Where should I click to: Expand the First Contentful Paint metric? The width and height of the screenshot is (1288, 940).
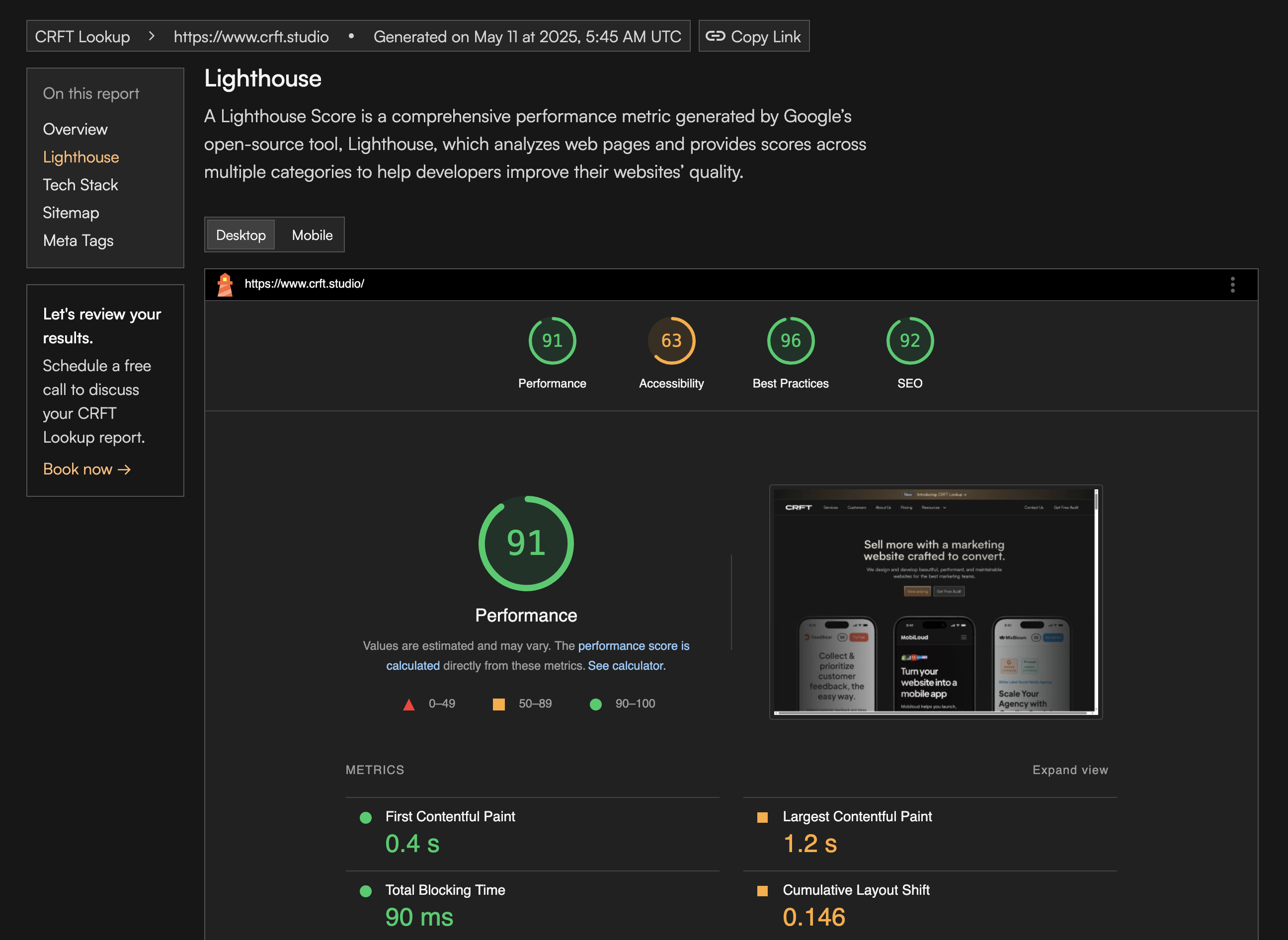click(450, 816)
